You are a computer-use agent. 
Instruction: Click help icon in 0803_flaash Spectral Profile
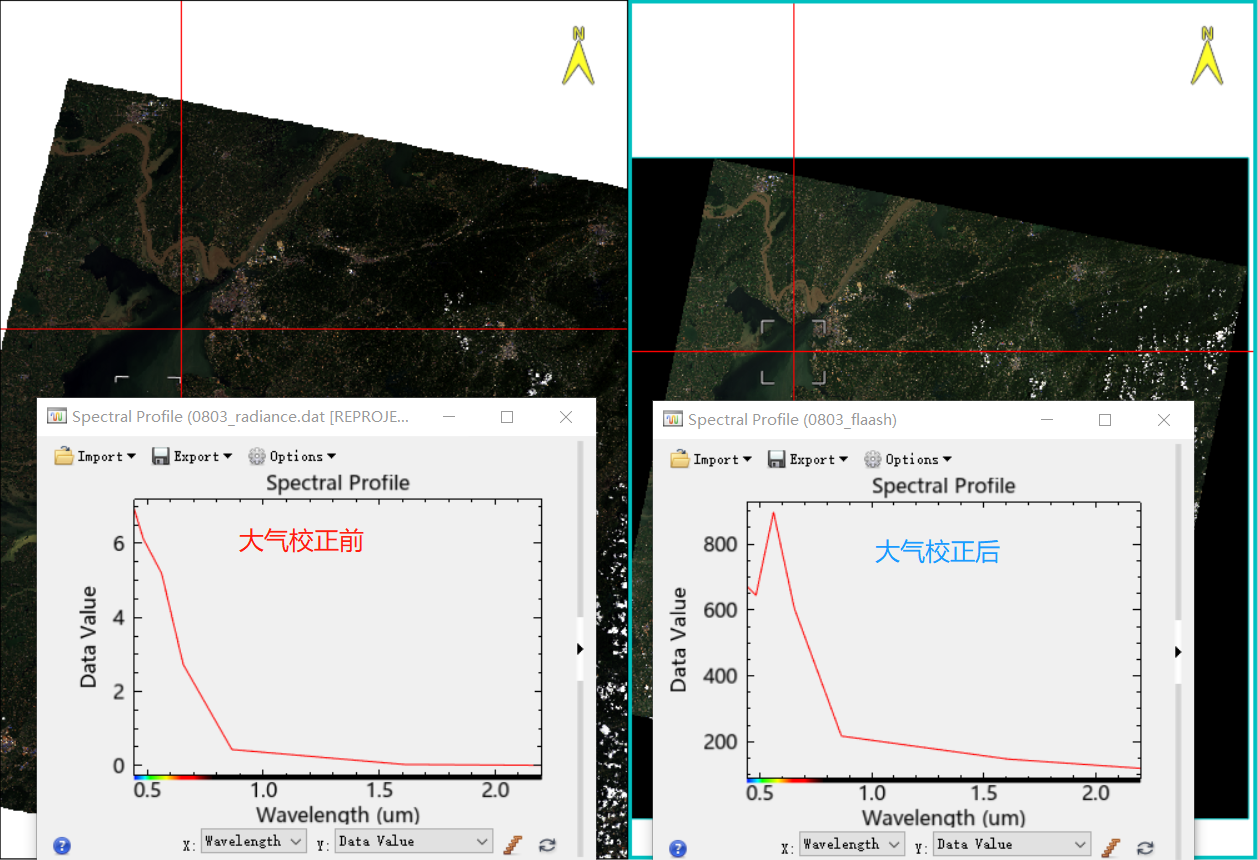tap(678, 849)
